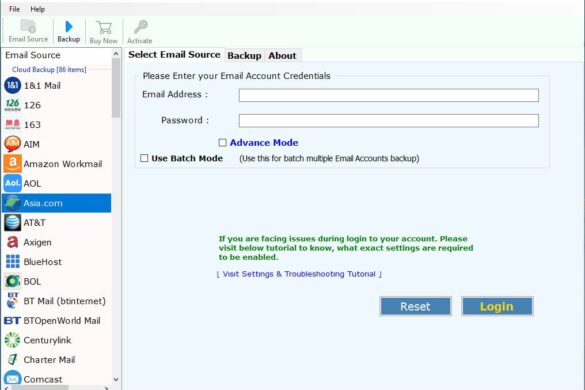Open the Buy Now cart icon
The height and width of the screenshot is (390, 585).
coord(104,28)
